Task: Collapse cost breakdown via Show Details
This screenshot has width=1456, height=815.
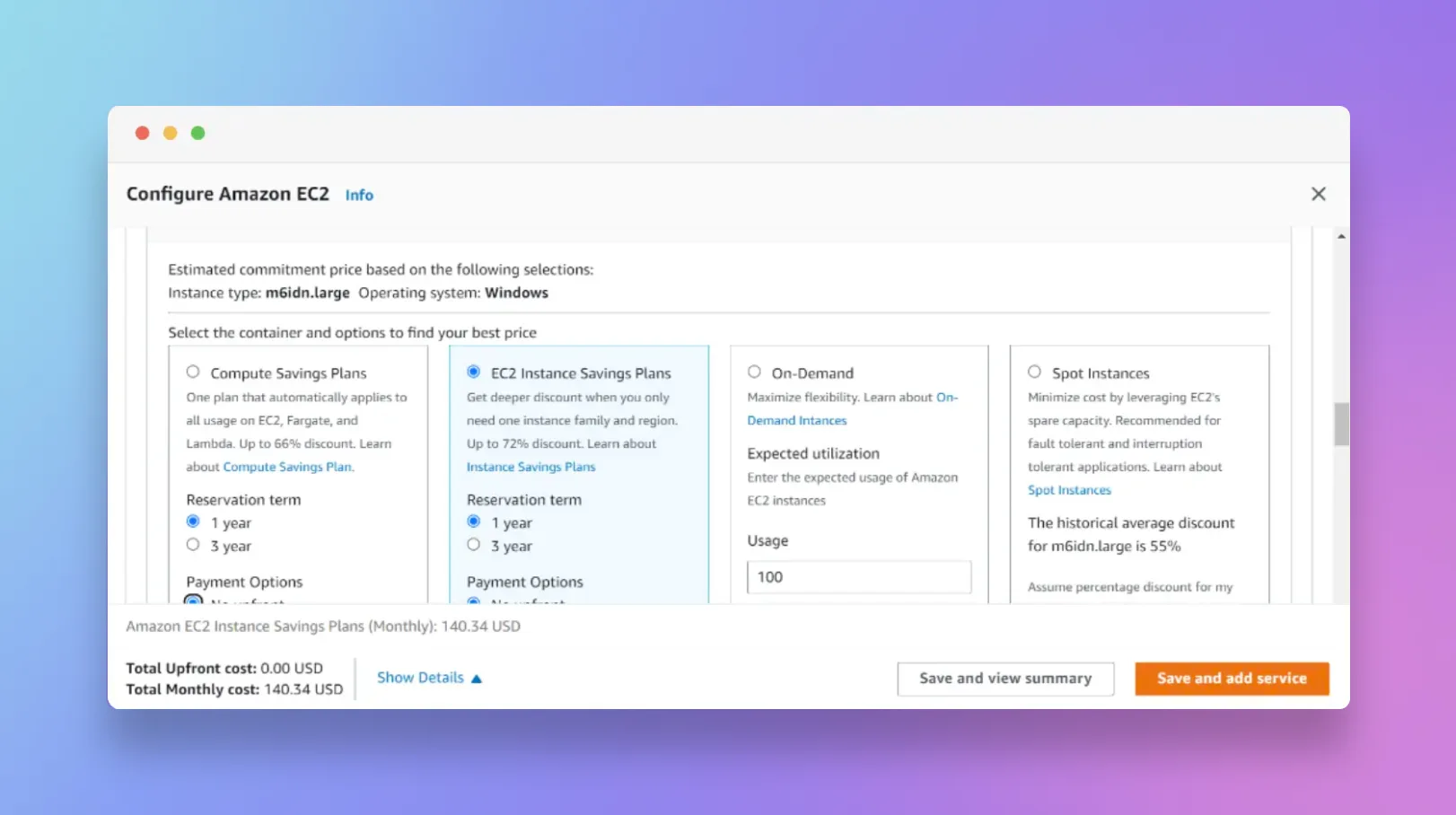Action: (429, 678)
